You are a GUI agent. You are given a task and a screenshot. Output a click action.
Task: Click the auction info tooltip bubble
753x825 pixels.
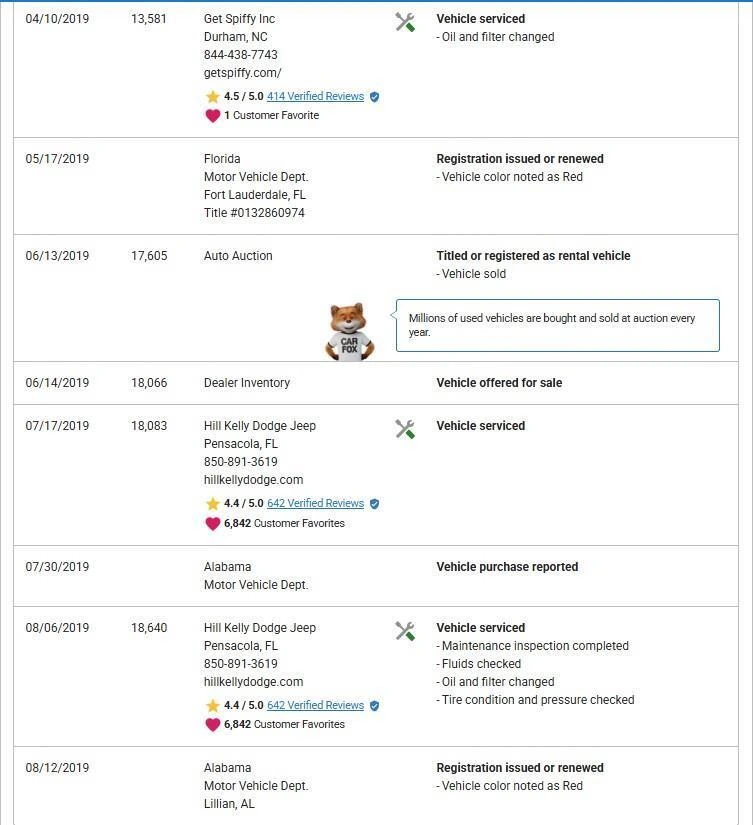[x=557, y=325]
